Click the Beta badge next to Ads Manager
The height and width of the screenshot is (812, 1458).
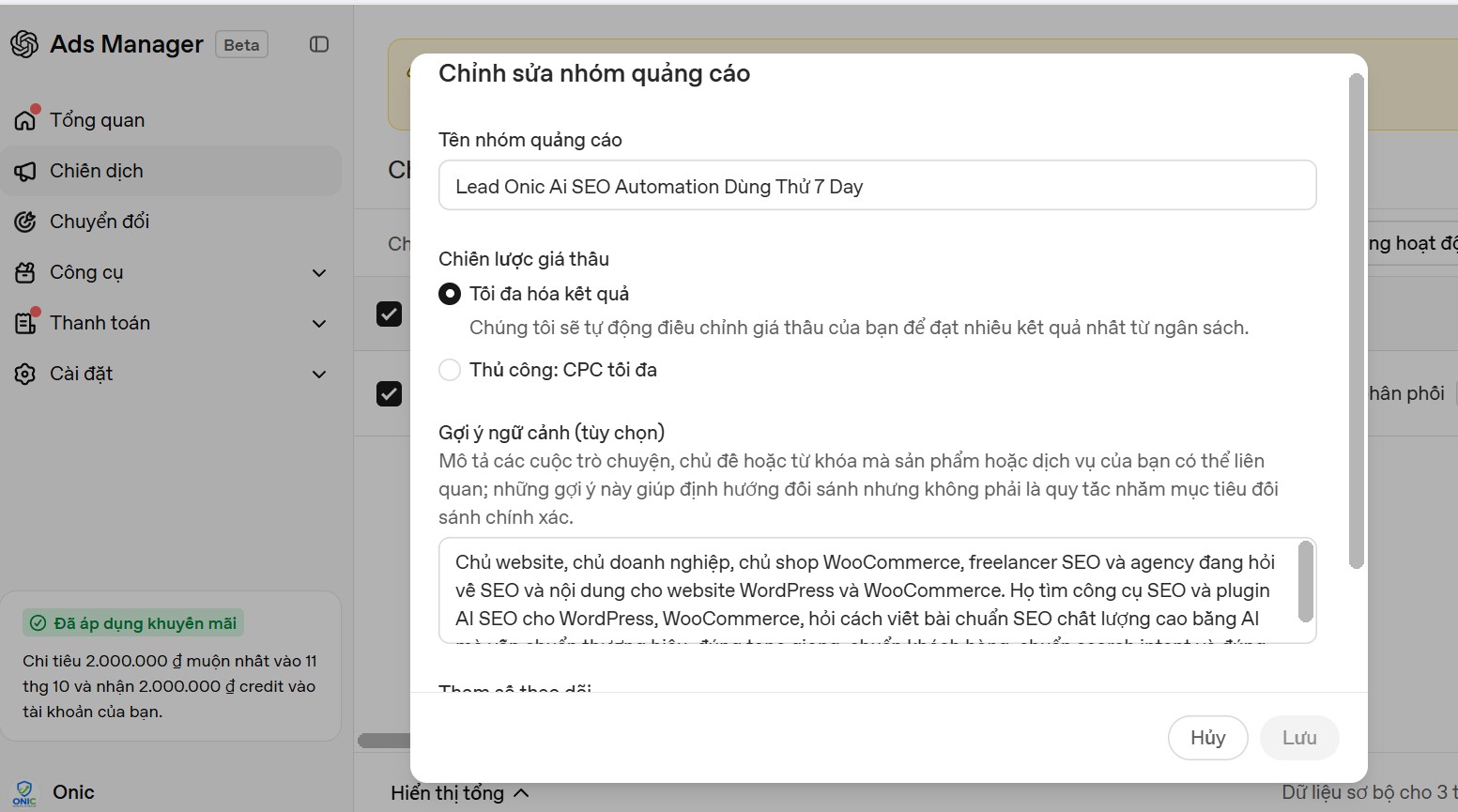pos(241,44)
